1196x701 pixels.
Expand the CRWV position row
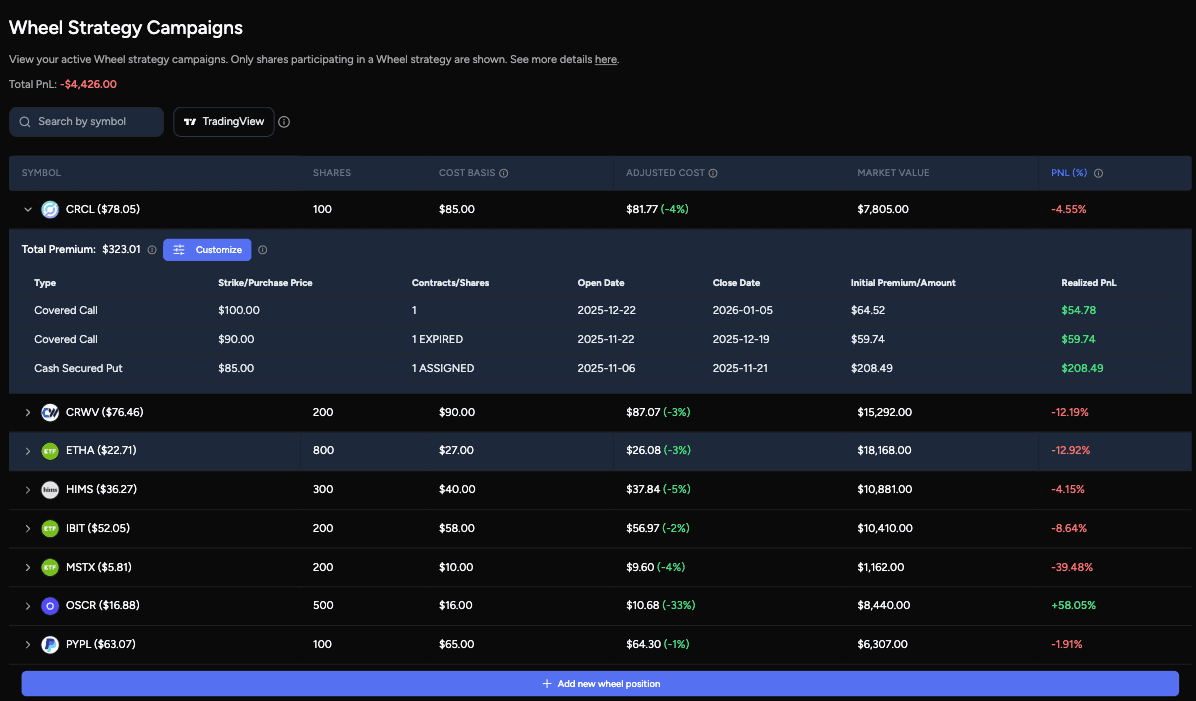tap(28, 411)
